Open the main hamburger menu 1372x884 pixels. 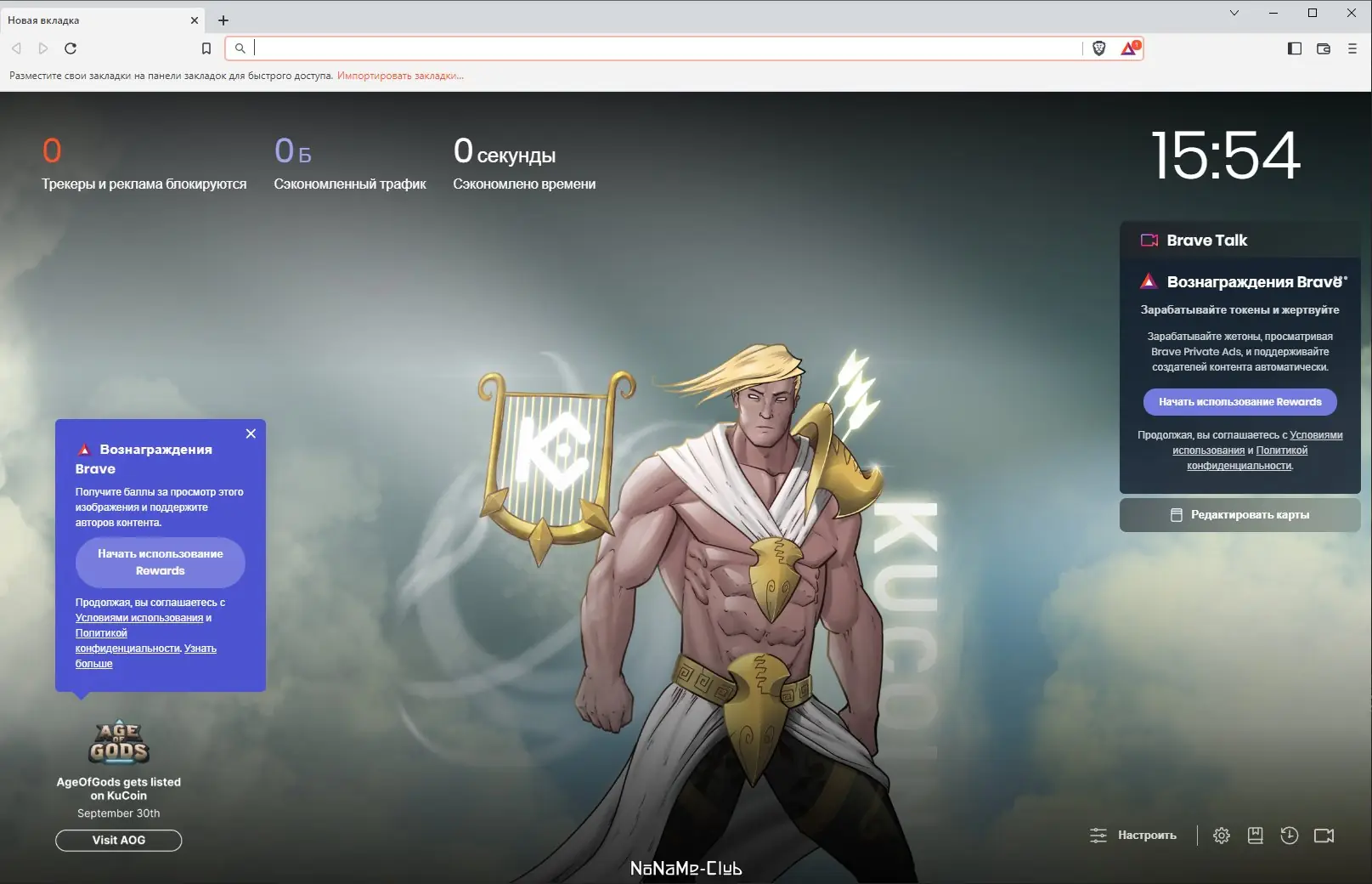1352,48
